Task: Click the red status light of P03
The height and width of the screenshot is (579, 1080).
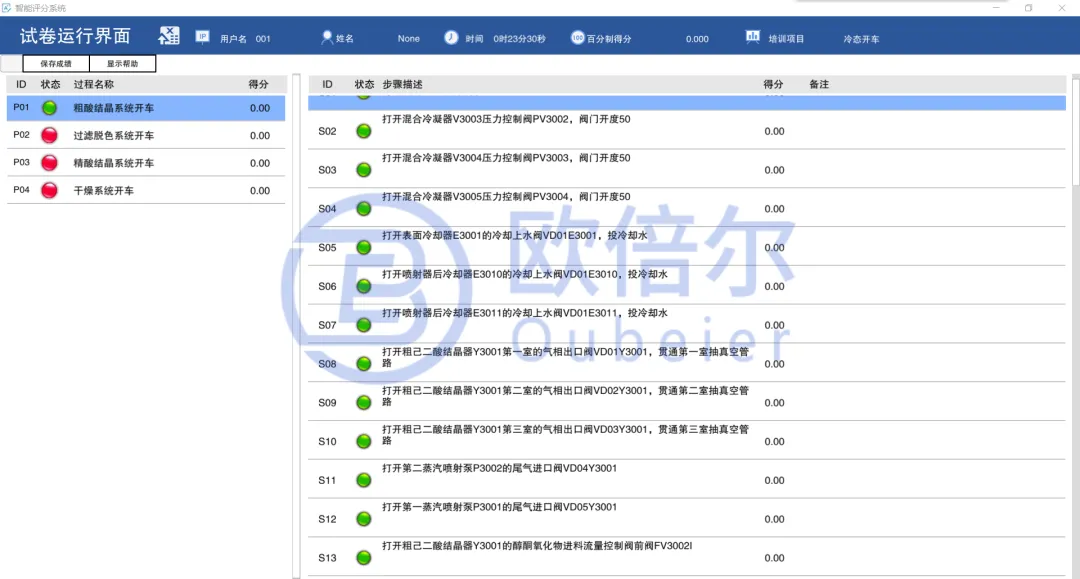Action: tap(50, 162)
